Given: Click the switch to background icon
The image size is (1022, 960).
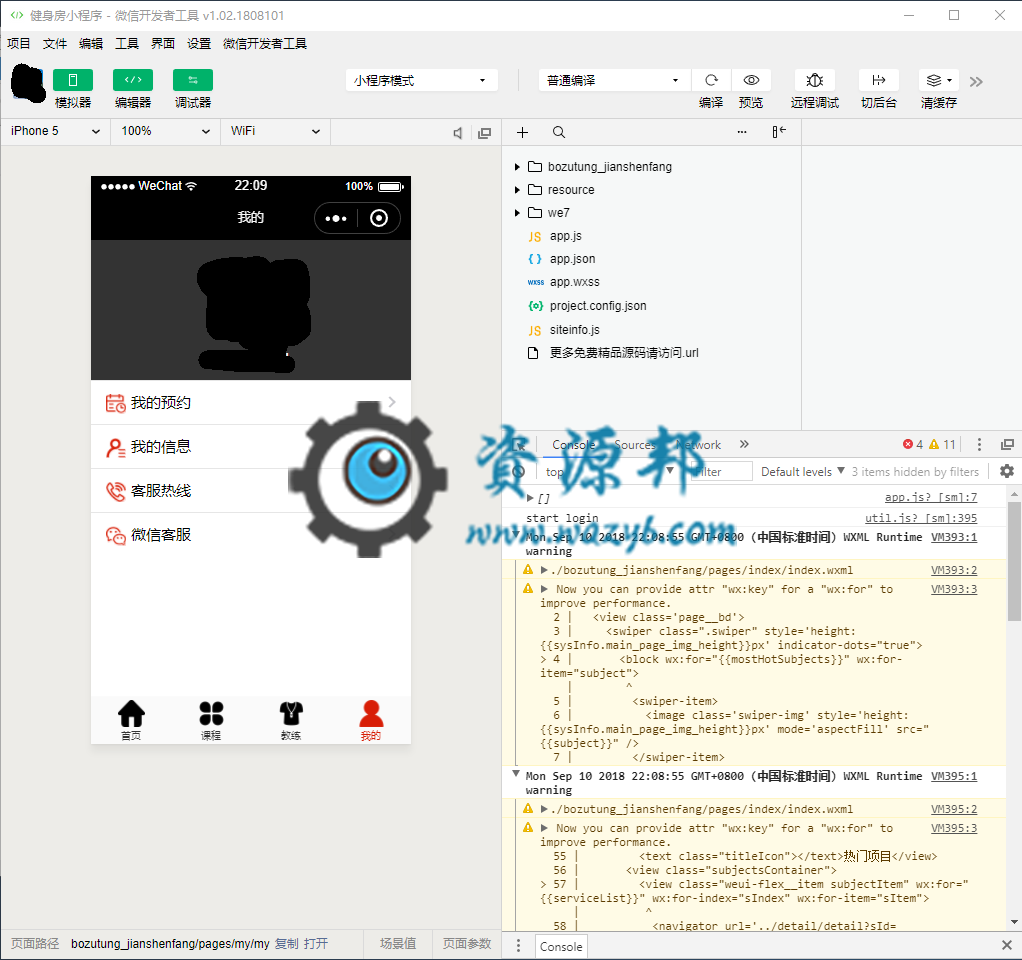Looking at the screenshot, I should click(x=879, y=80).
